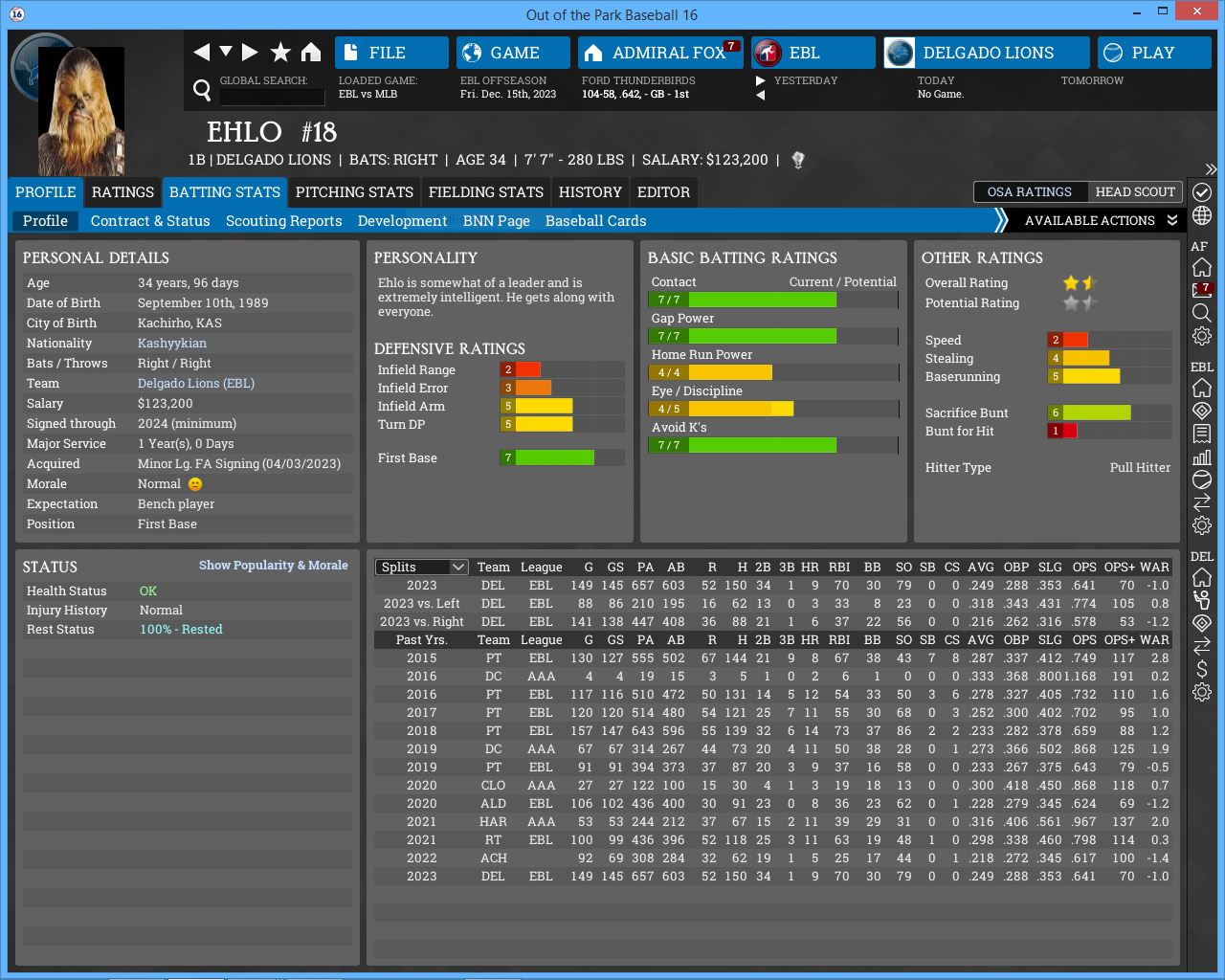Go to the home screen icon

(x=311, y=53)
